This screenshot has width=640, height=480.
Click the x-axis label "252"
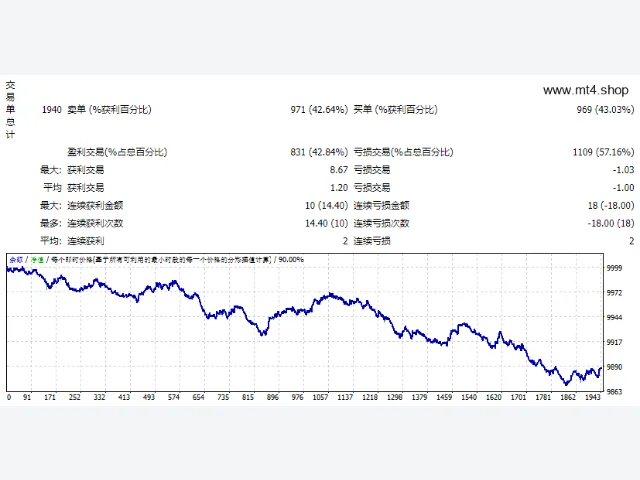pyautogui.click(x=75, y=397)
